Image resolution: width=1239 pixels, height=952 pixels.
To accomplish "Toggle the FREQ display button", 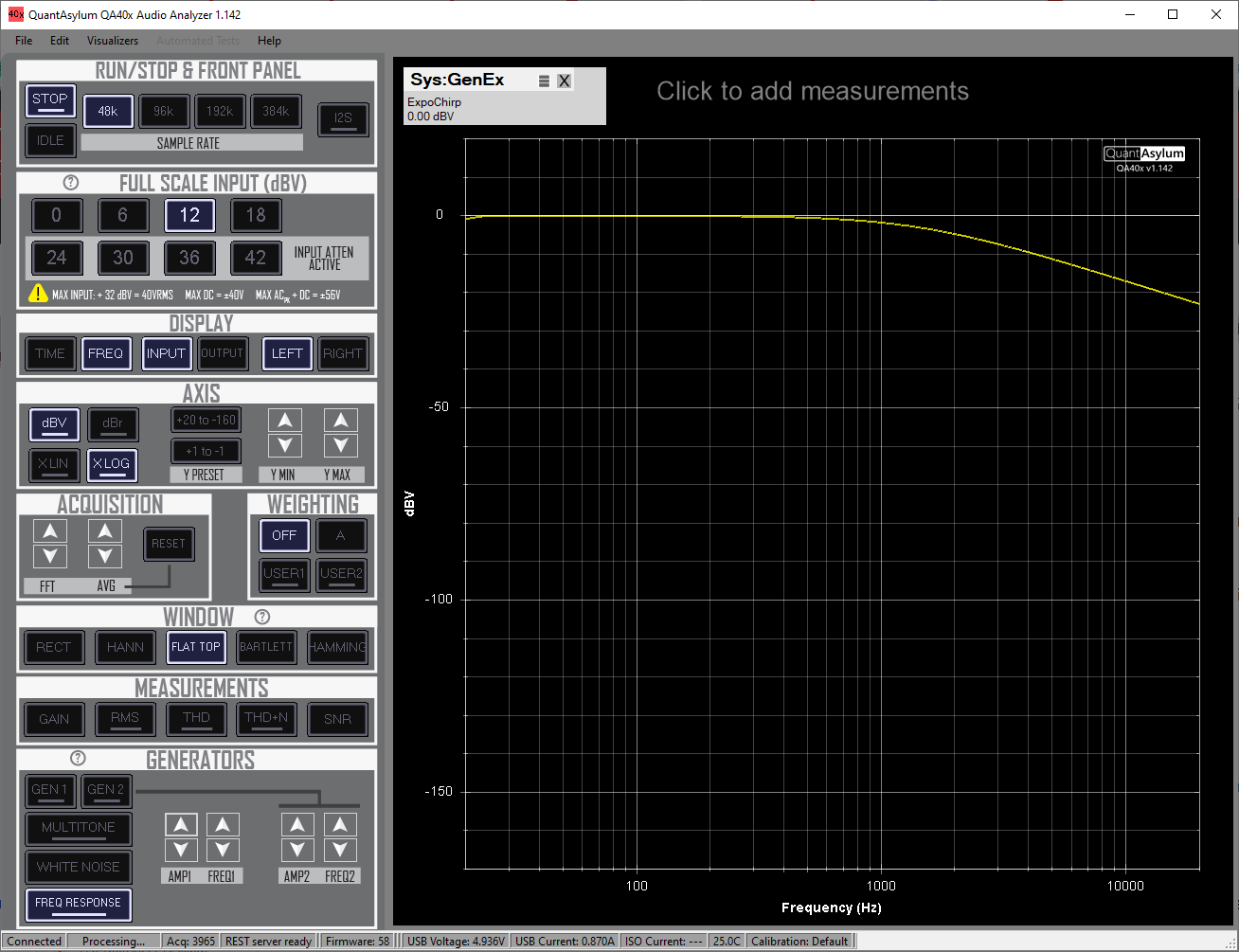I will (106, 354).
